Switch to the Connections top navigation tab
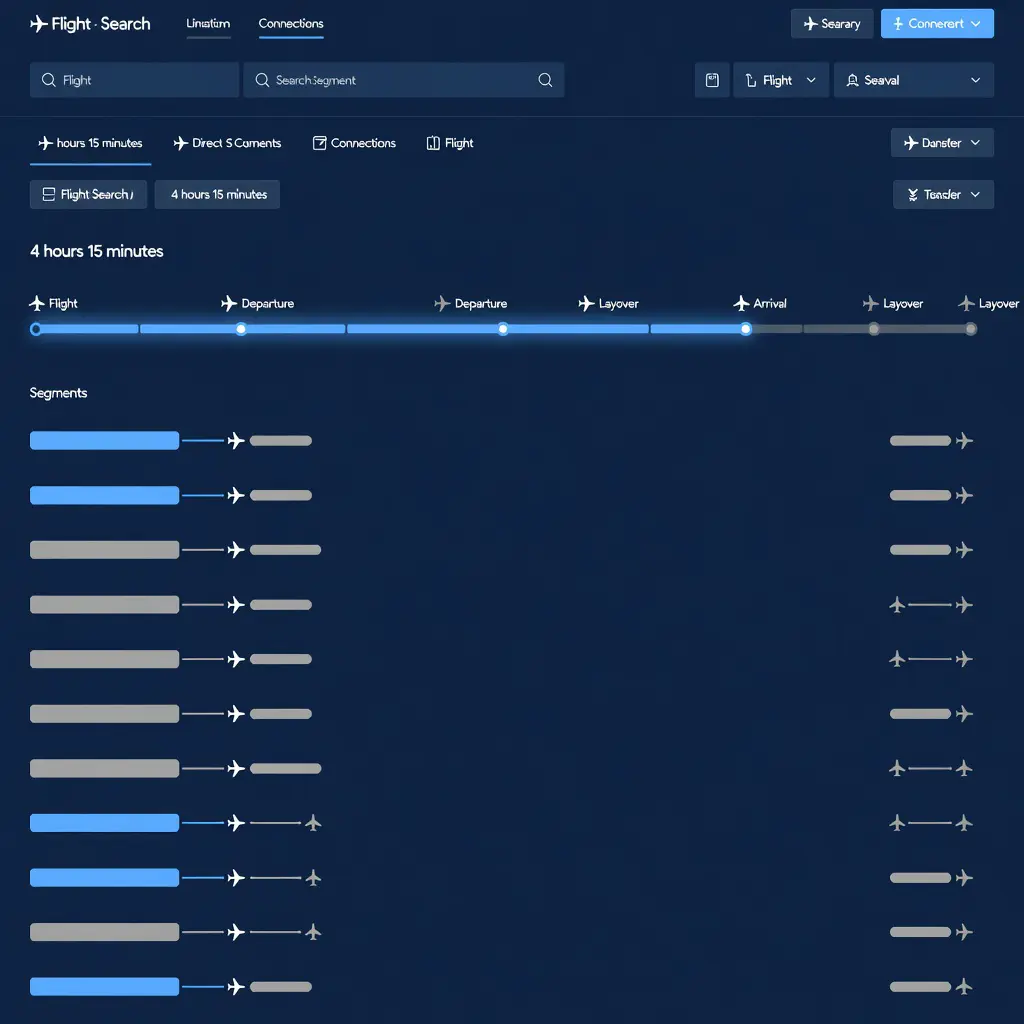1024x1024 pixels. [x=291, y=24]
